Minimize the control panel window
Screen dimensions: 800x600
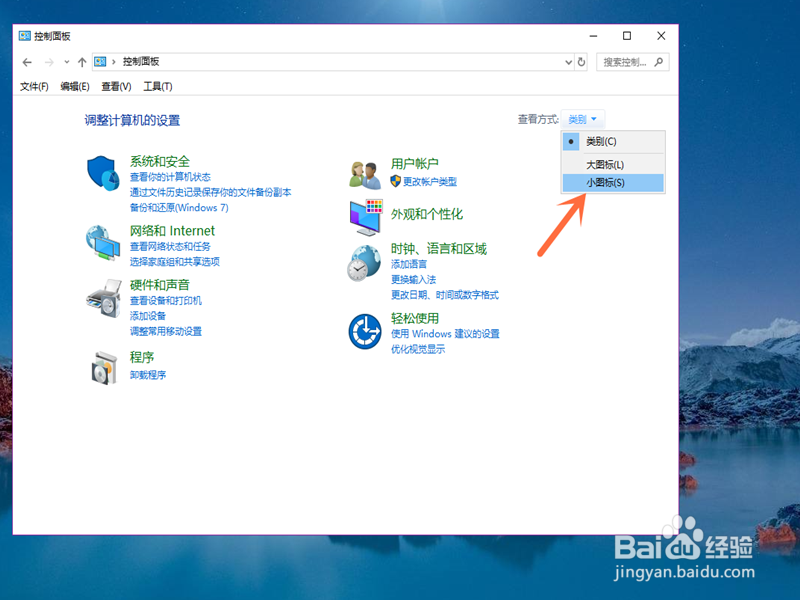(x=593, y=36)
